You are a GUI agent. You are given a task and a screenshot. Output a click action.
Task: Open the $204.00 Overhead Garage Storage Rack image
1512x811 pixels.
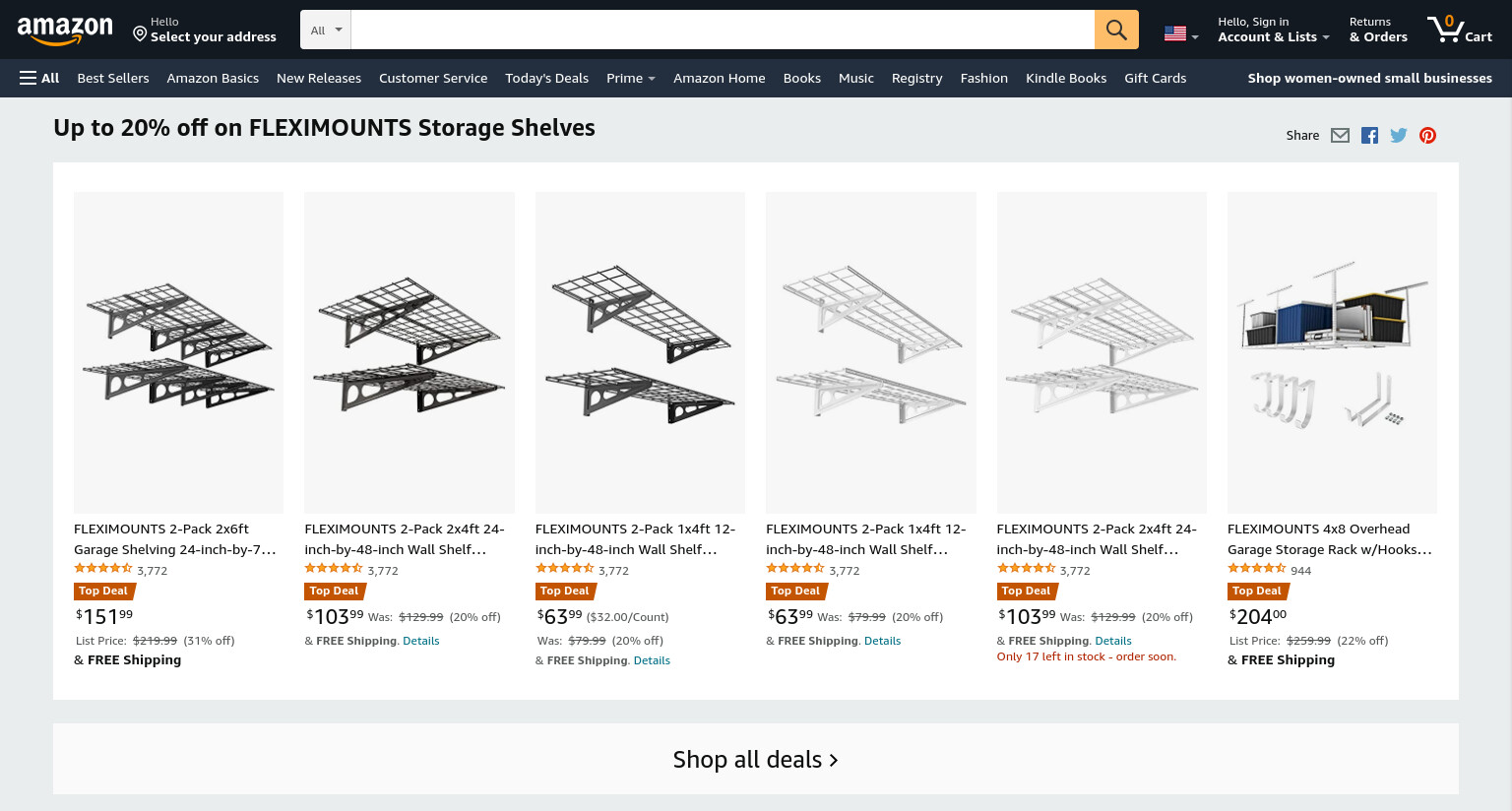(1332, 352)
